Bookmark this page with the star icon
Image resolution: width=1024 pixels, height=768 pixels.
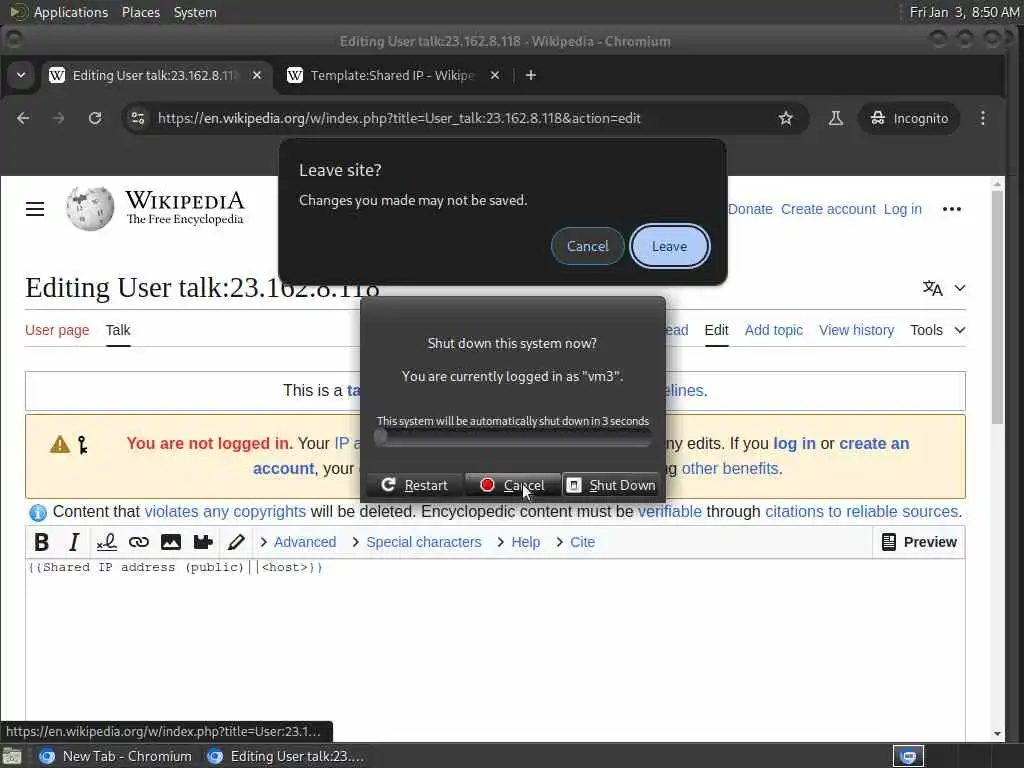[786, 118]
